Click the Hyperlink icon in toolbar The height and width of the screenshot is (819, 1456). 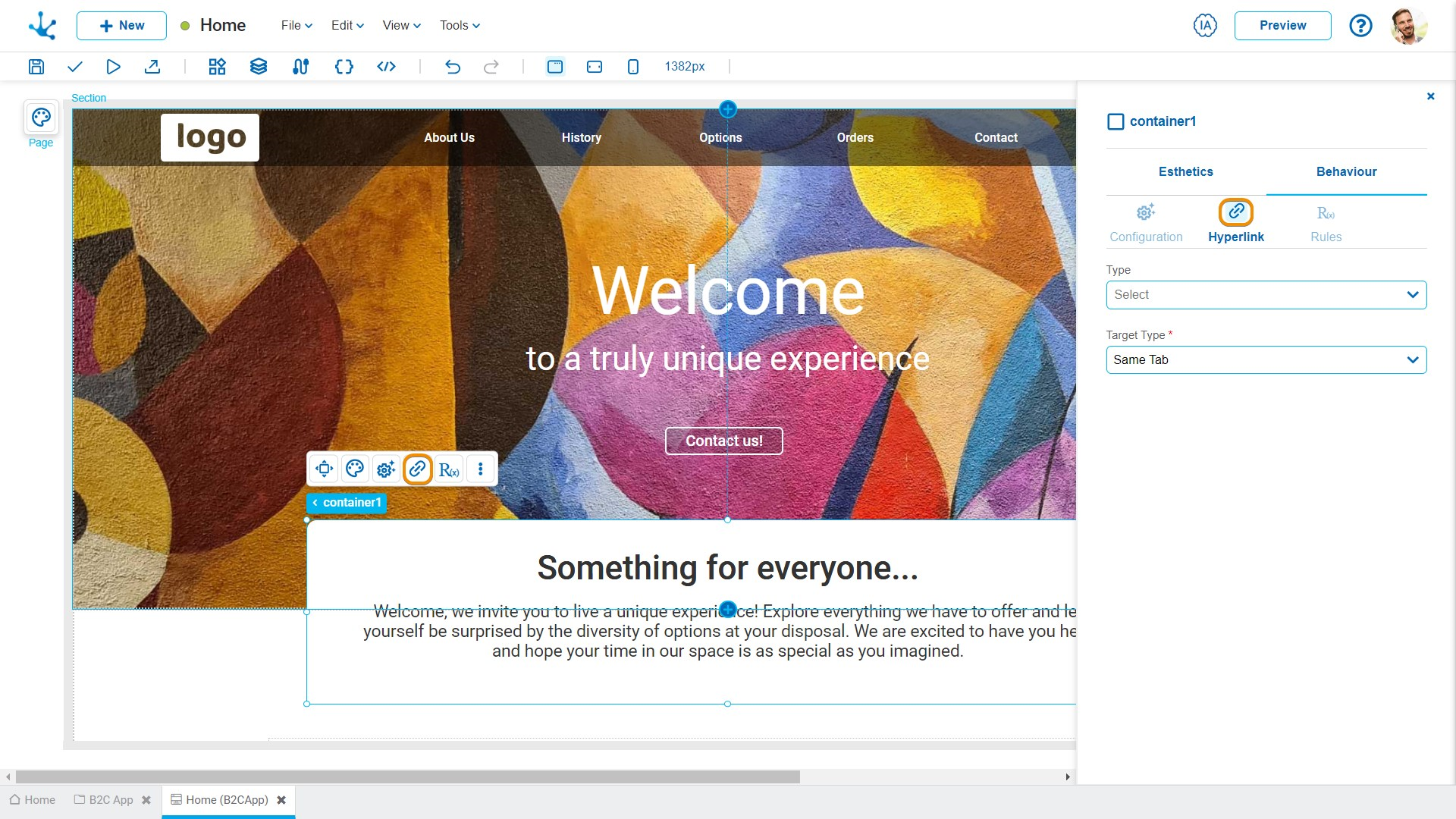[418, 469]
